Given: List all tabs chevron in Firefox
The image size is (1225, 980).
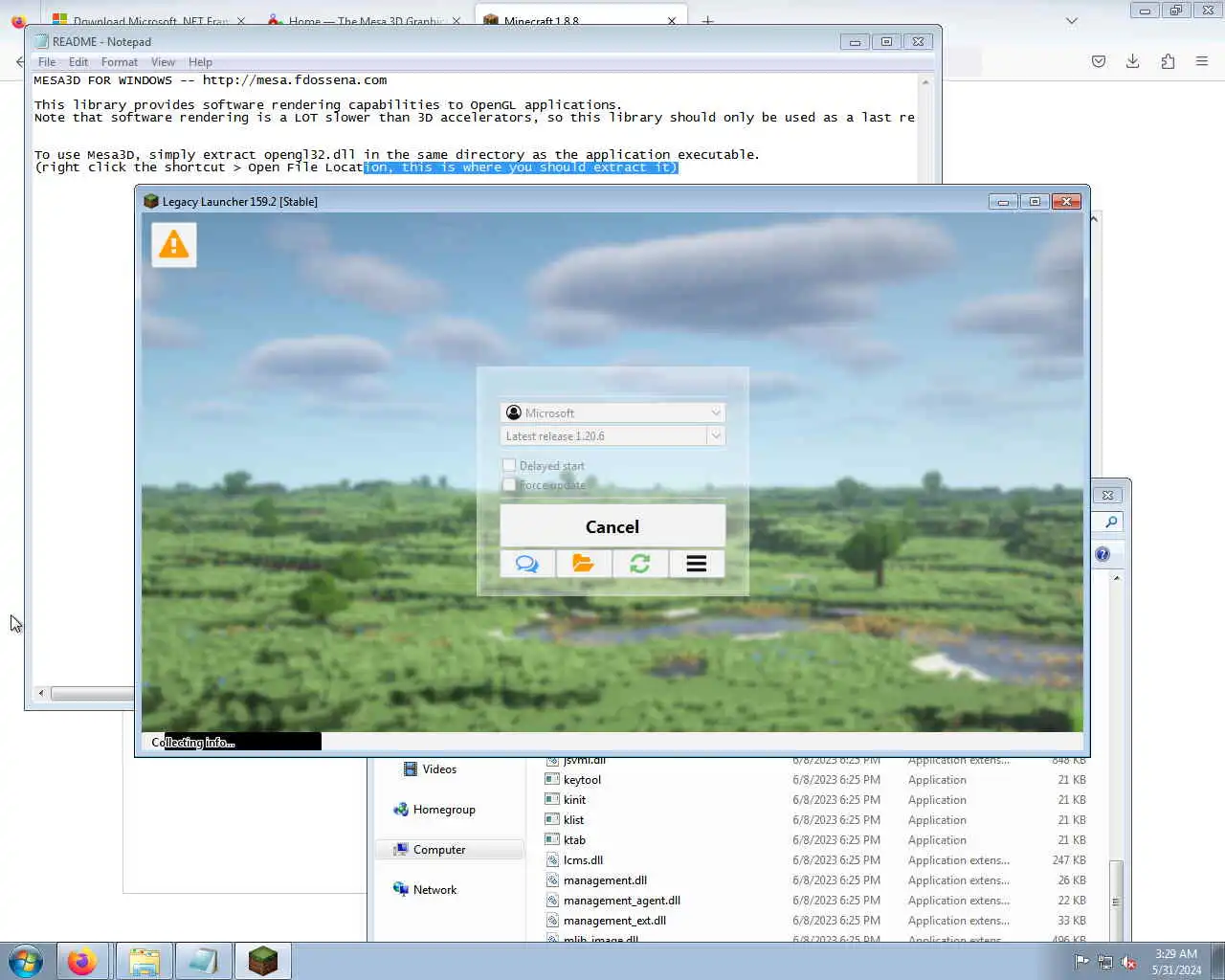Looking at the screenshot, I should pos(1072,20).
